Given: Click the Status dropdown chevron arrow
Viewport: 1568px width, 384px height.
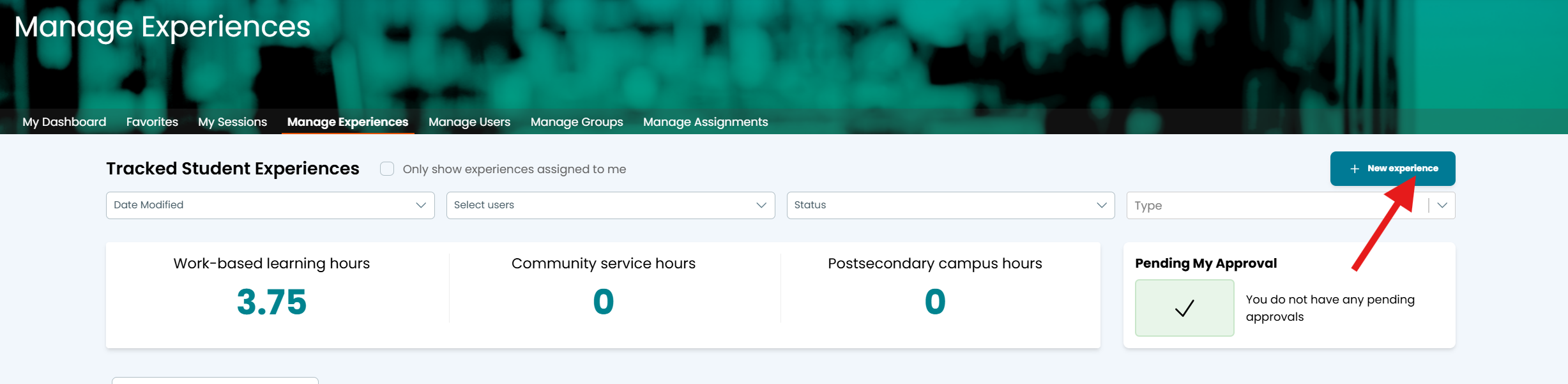Looking at the screenshot, I should (1102, 205).
